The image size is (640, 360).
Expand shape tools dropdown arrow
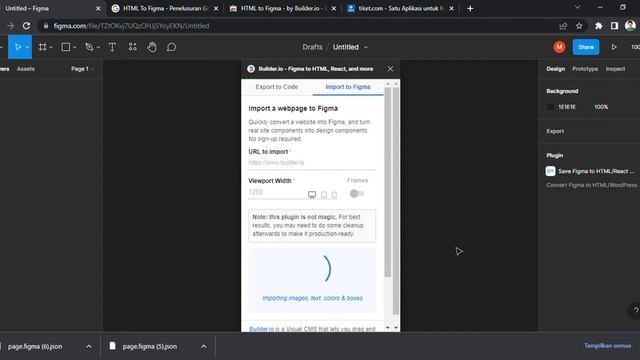[x=74, y=48]
